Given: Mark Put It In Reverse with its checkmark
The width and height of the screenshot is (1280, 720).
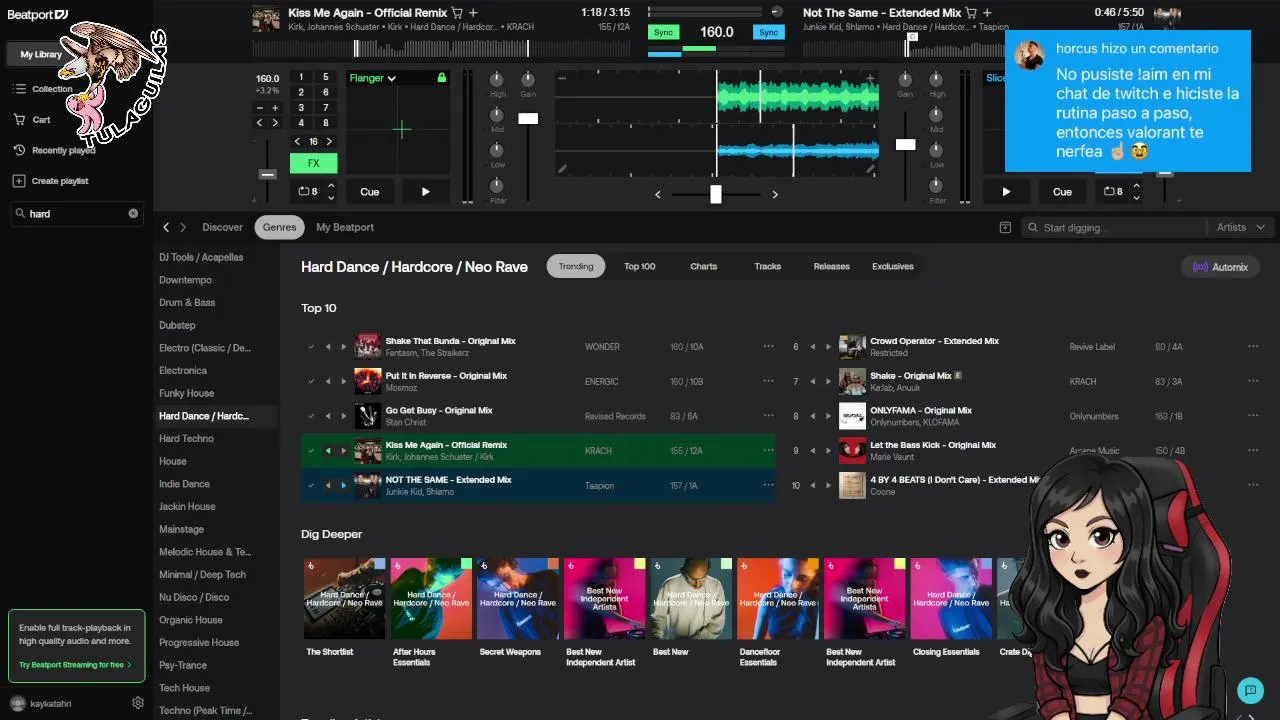Looking at the screenshot, I should (x=311, y=381).
